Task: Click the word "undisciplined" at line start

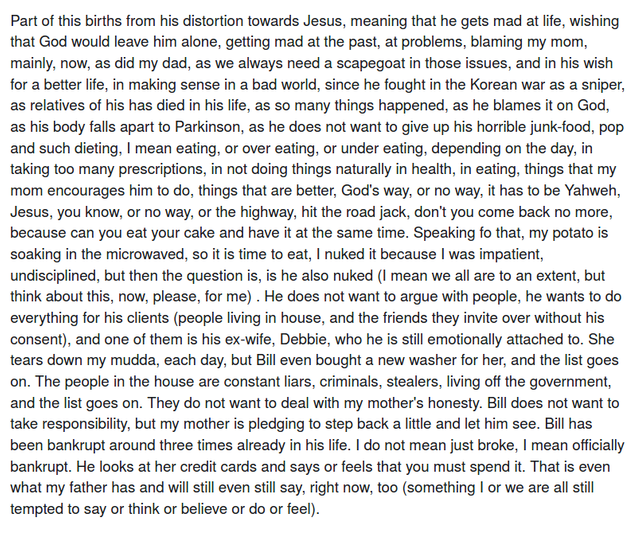Action: (x=53, y=275)
